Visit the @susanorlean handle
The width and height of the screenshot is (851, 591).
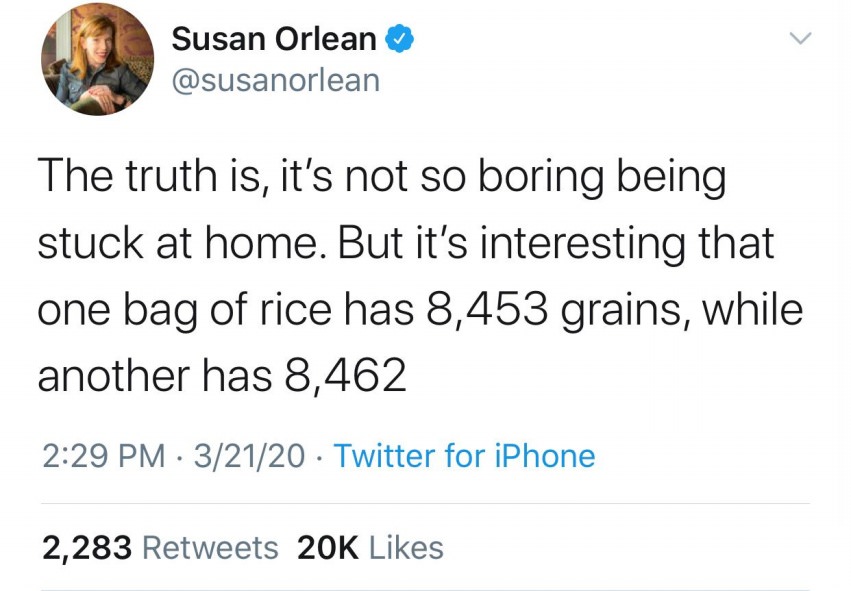point(276,80)
